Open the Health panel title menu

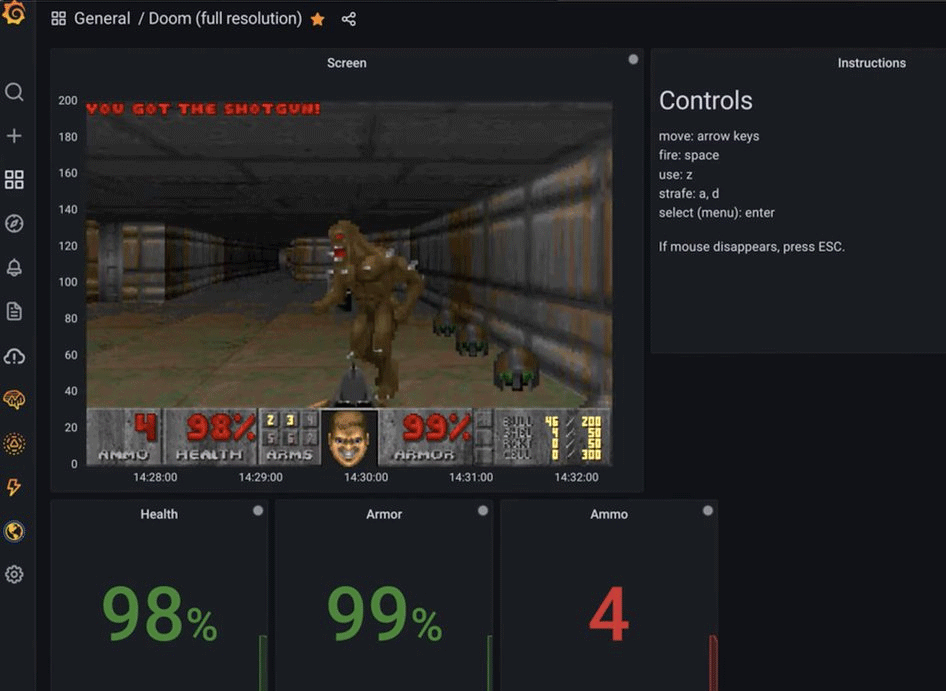pos(159,514)
